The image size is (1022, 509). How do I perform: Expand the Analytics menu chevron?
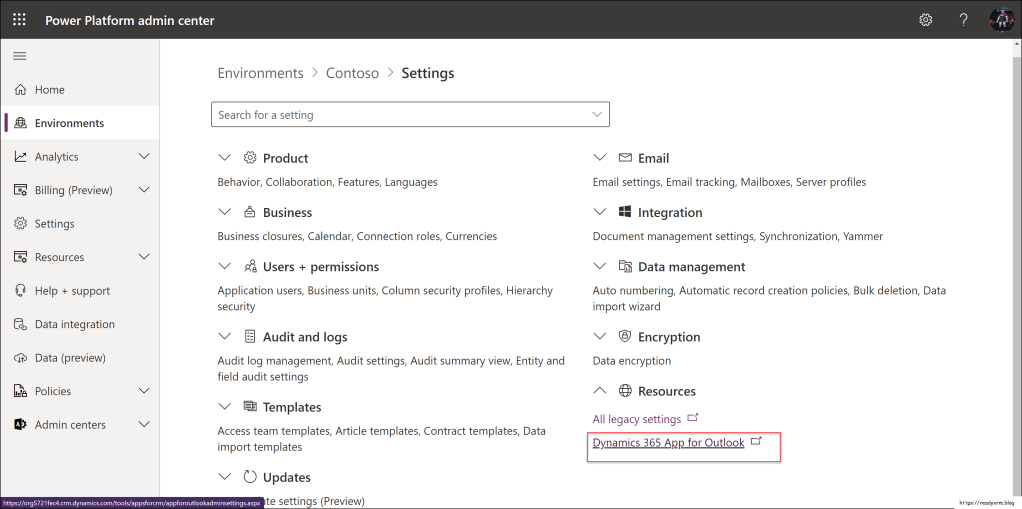point(144,157)
